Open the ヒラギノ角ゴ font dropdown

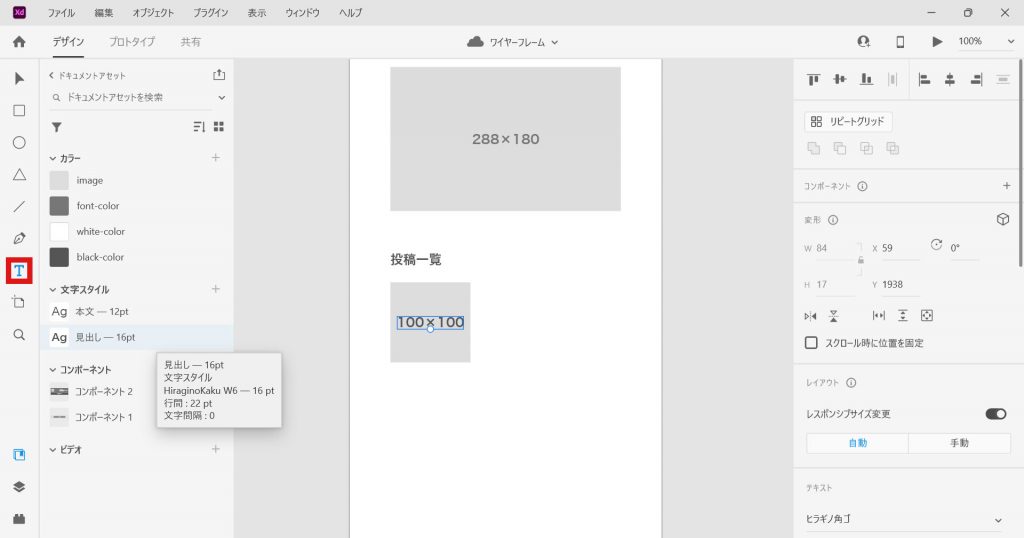(x=904, y=519)
